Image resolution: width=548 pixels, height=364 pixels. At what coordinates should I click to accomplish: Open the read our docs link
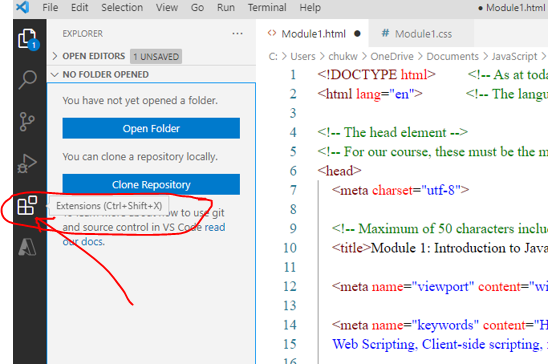[144, 234]
